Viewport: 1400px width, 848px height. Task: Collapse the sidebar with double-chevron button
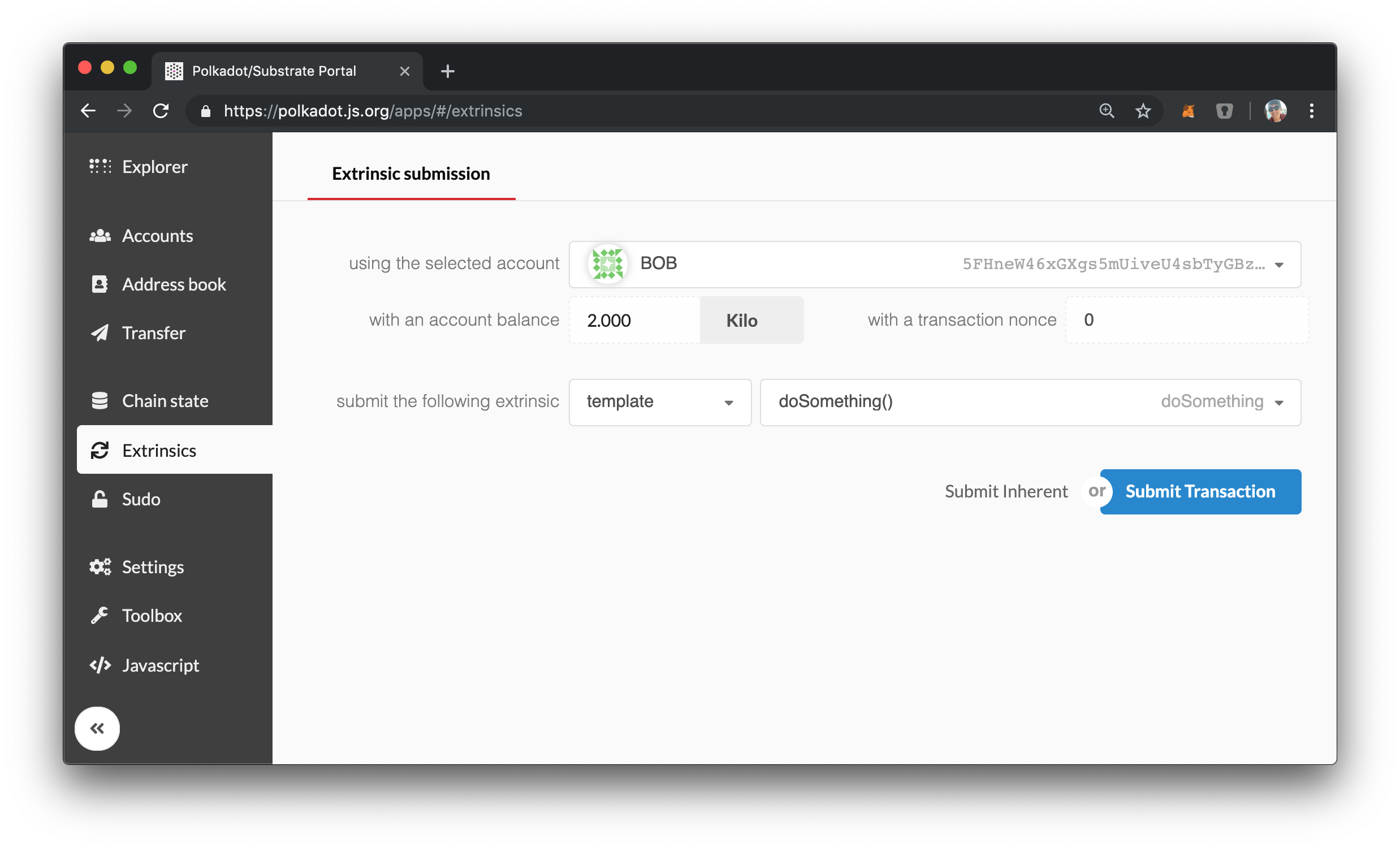click(97, 729)
